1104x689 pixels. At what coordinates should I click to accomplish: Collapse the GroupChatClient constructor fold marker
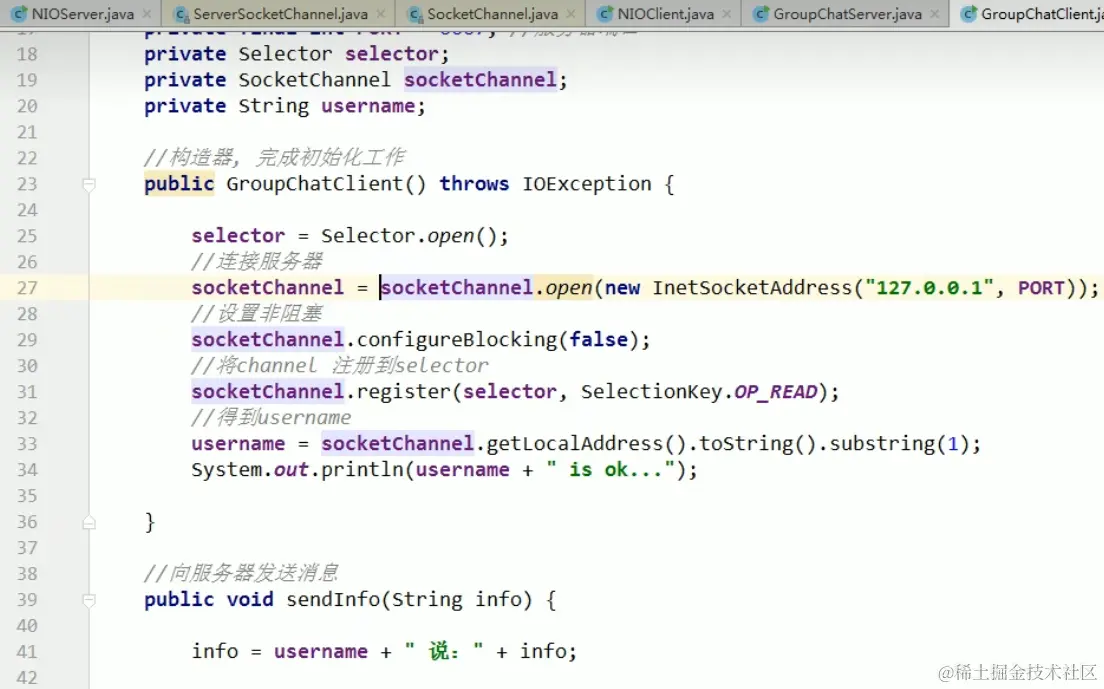pos(89,185)
